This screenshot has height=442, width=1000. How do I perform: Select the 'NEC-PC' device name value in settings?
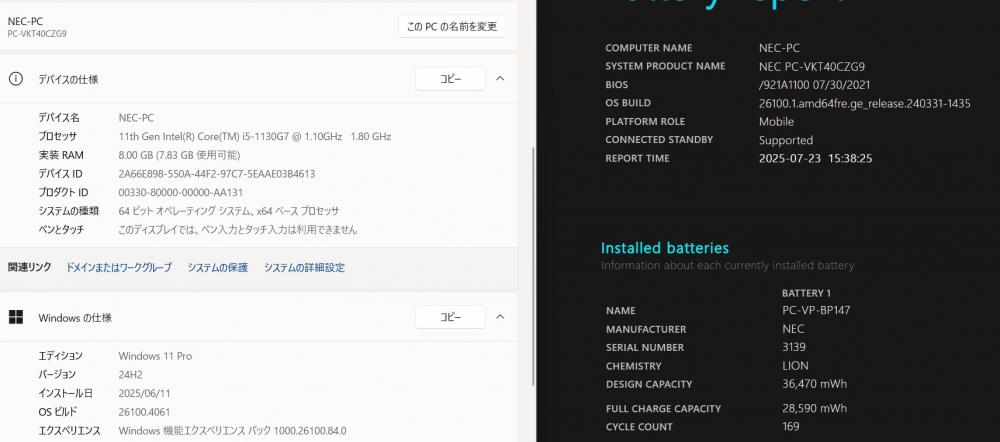pos(136,118)
